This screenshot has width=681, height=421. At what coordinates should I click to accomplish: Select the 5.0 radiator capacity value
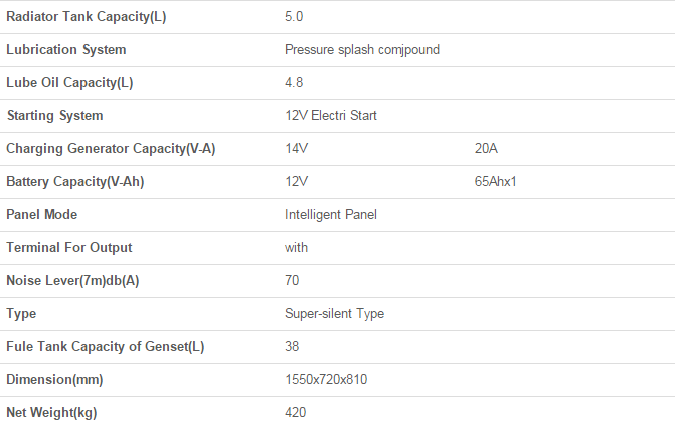pos(294,17)
